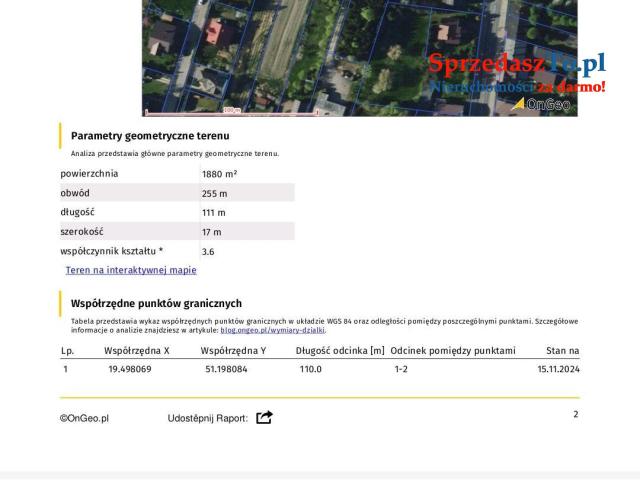The width and height of the screenshot is (640, 480).
Task: Click the 'Współrzędna Y' column header
Action: point(233,351)
